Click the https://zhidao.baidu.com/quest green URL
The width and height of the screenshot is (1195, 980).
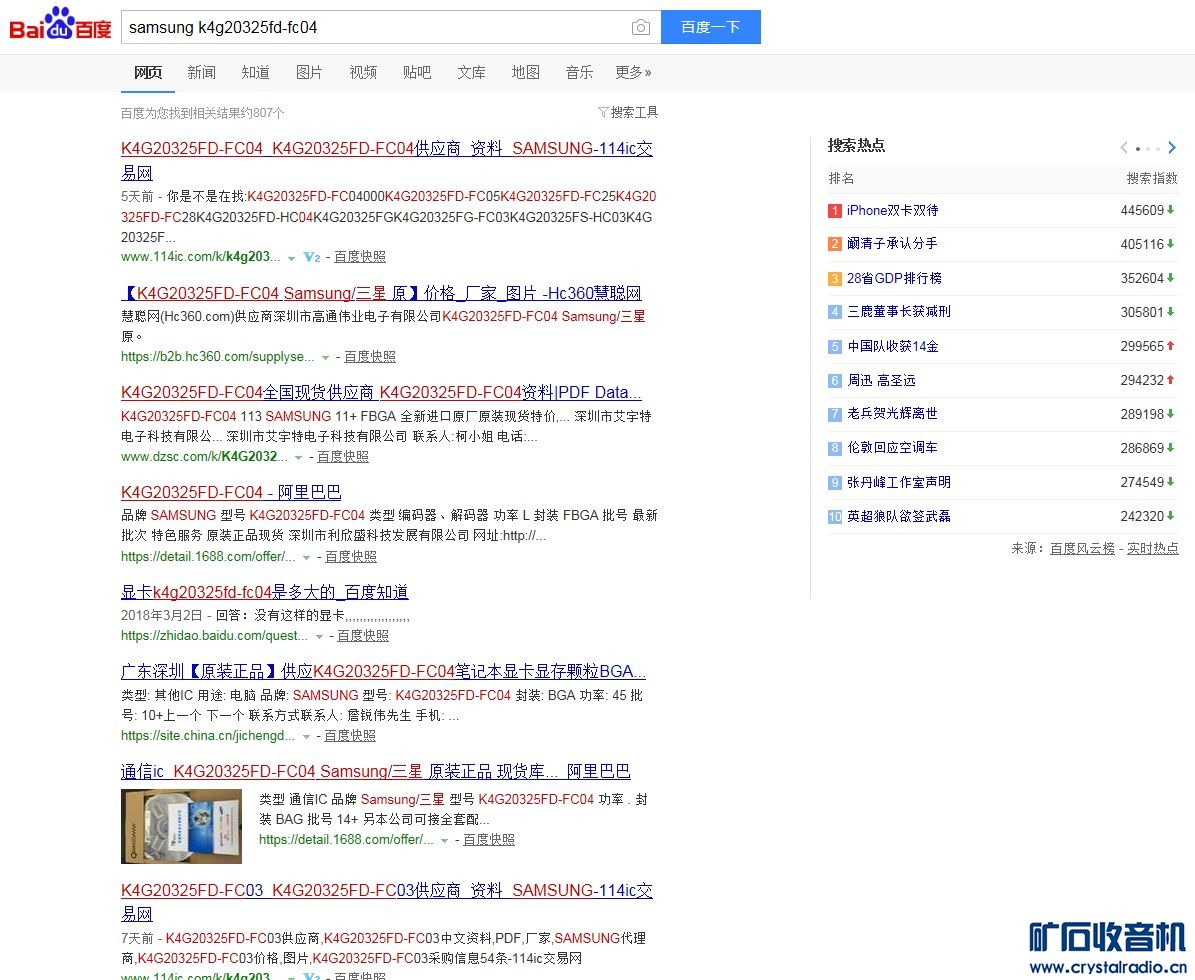pos(214,636)
